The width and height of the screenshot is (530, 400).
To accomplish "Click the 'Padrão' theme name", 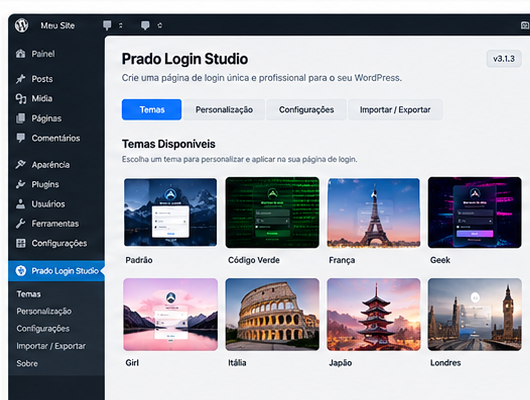I will 139,260.
